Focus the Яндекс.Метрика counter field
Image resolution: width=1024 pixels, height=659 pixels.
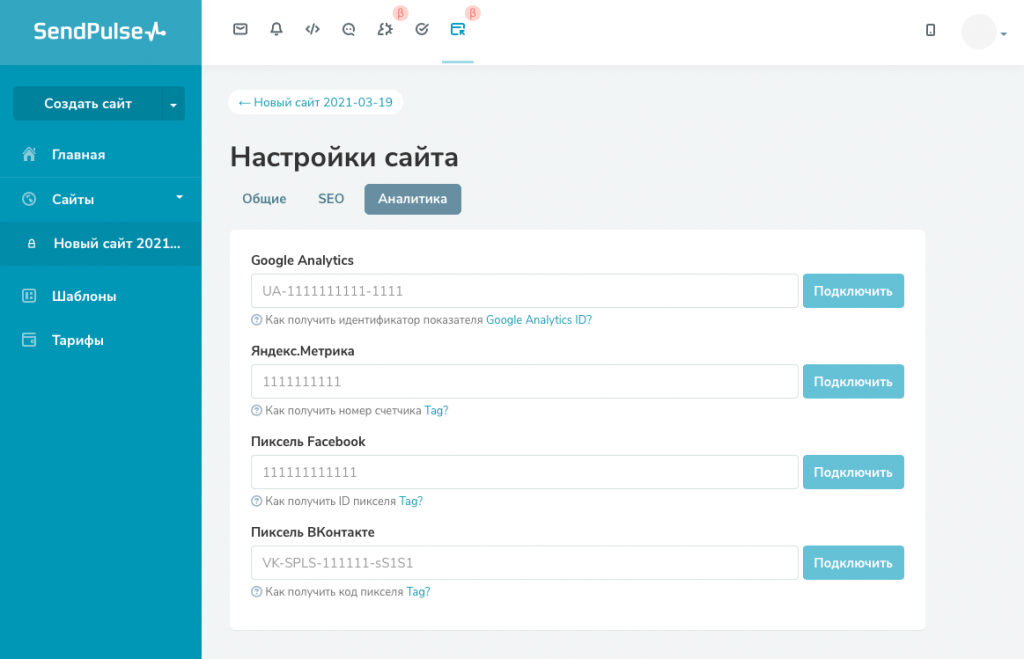[x=524, y=381]
